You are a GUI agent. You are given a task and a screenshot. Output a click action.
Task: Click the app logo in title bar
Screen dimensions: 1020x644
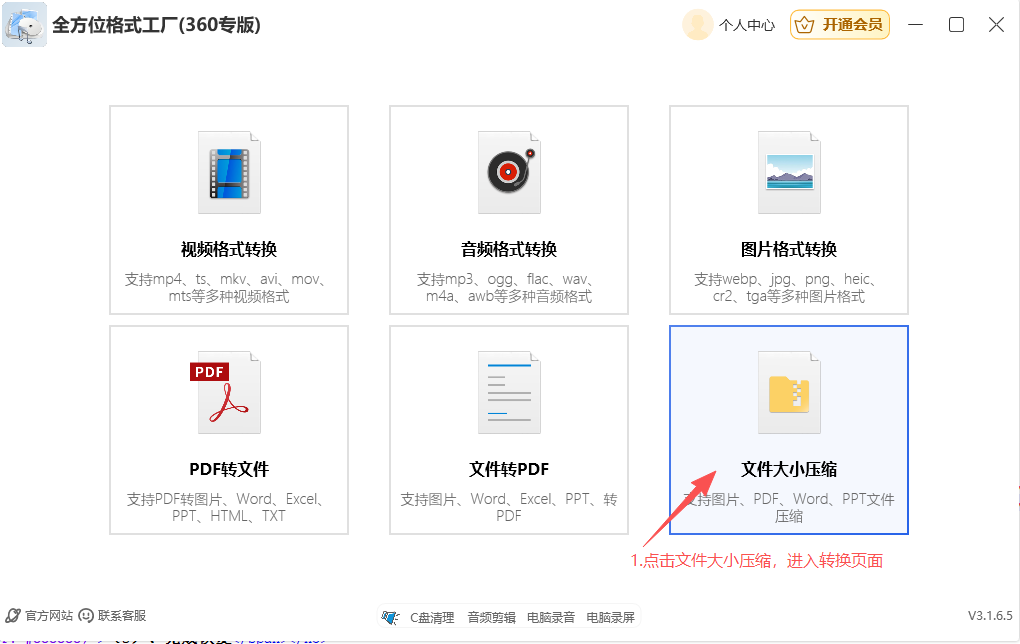click(x=24, y=25)
